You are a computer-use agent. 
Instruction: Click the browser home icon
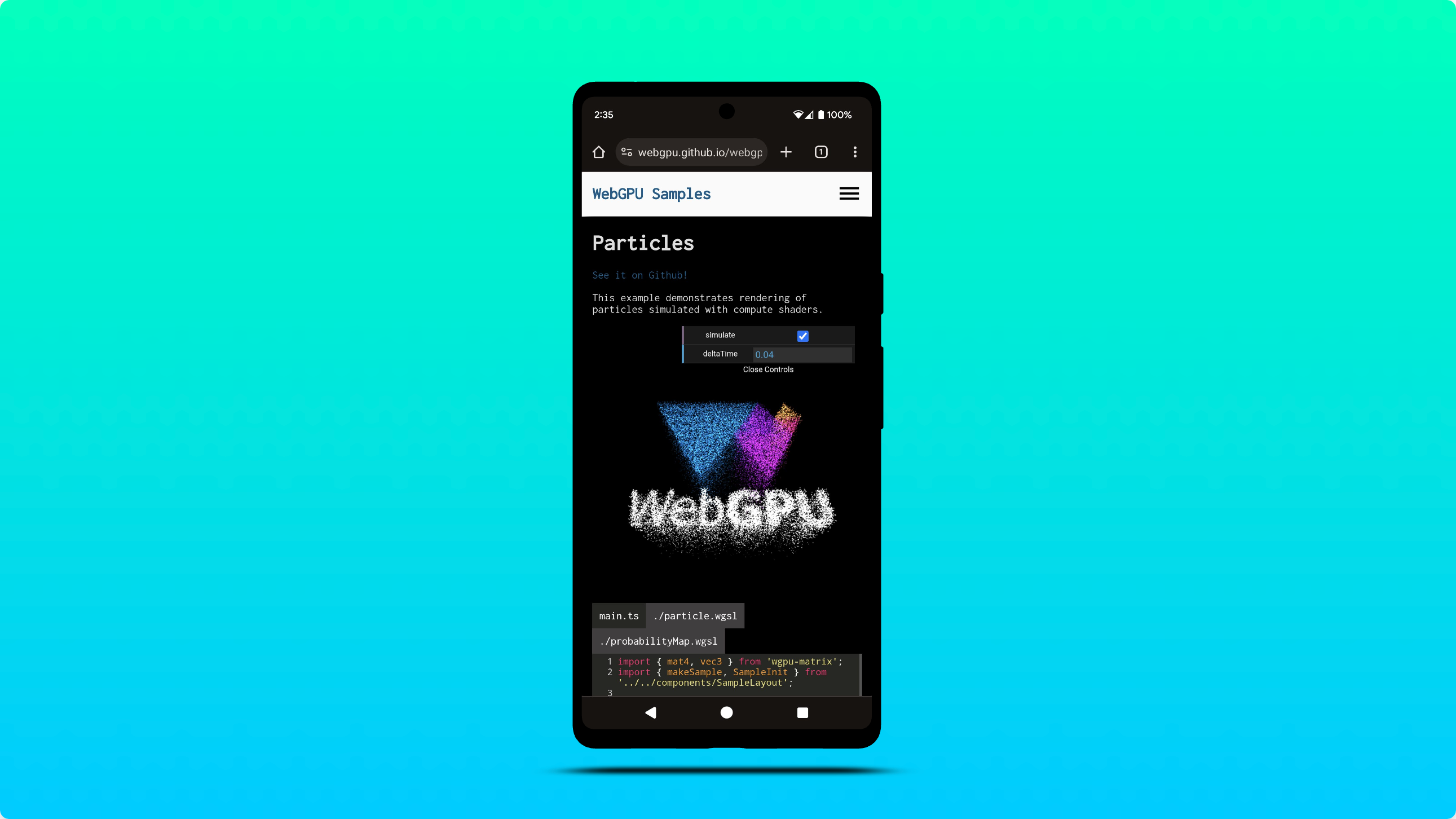pyautogui.click(x=599, y=152)
